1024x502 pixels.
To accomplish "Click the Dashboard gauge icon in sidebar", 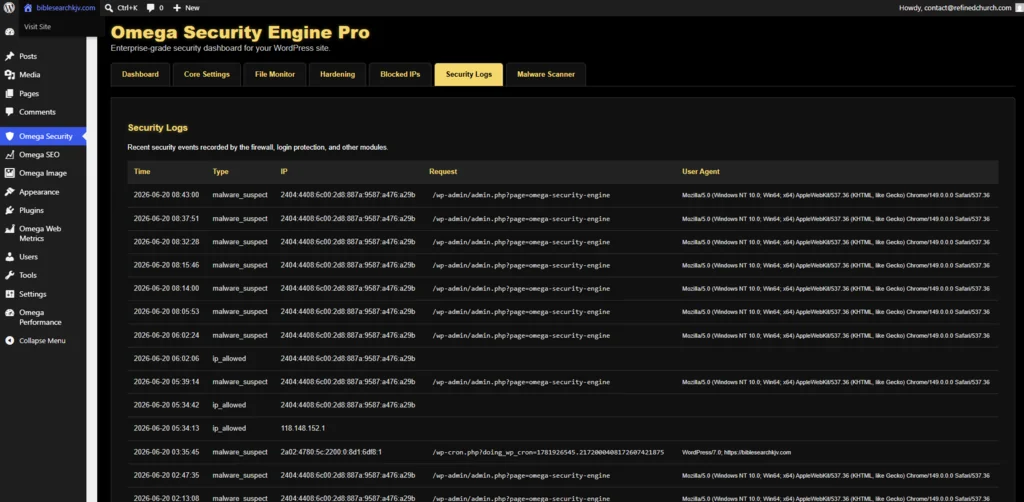I will point(9,31).
